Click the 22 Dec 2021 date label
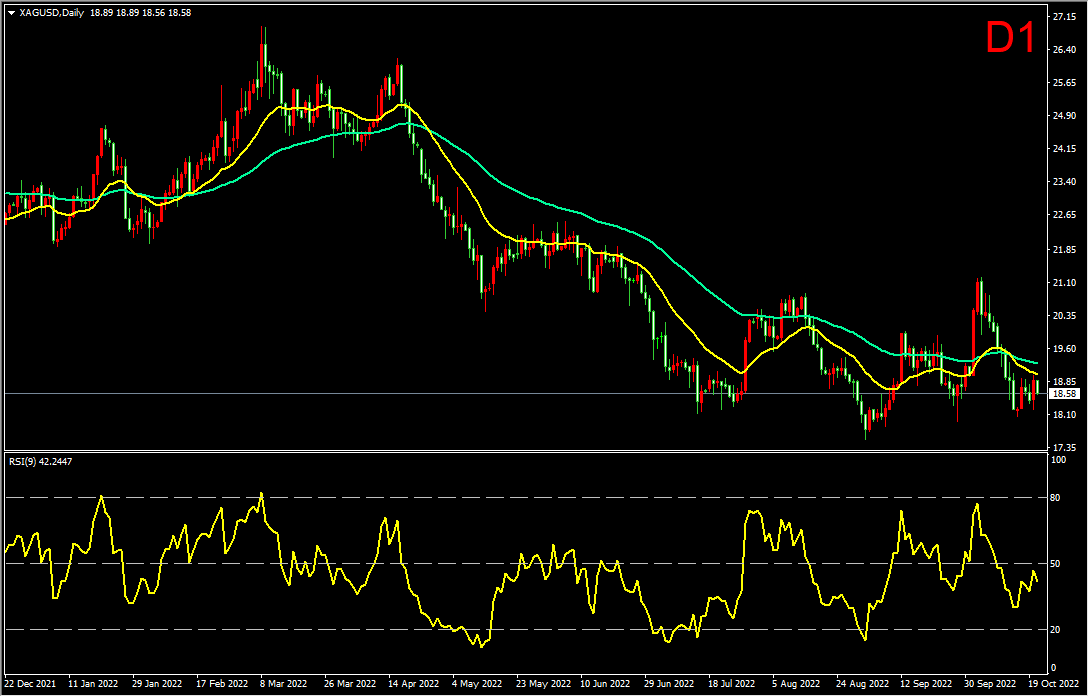 (x=29, y=683)
